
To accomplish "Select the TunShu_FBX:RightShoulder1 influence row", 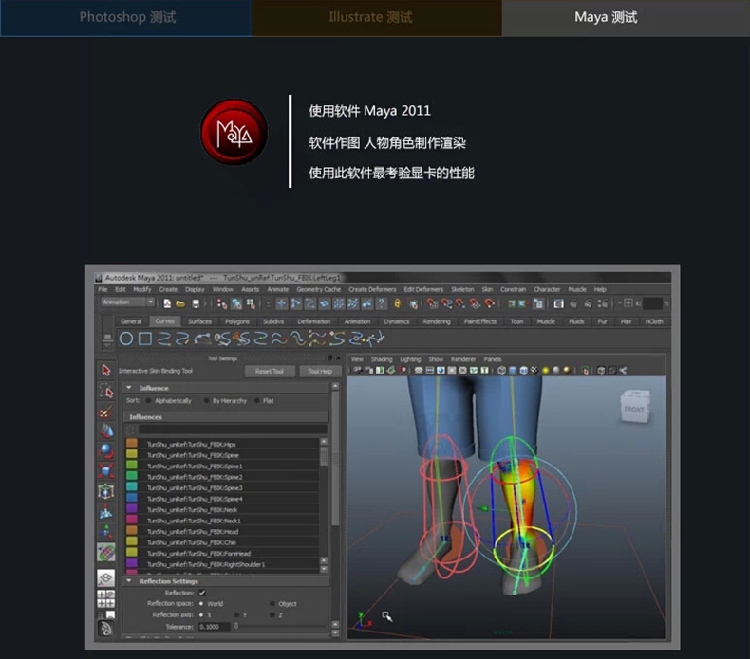I will (222, 564).
